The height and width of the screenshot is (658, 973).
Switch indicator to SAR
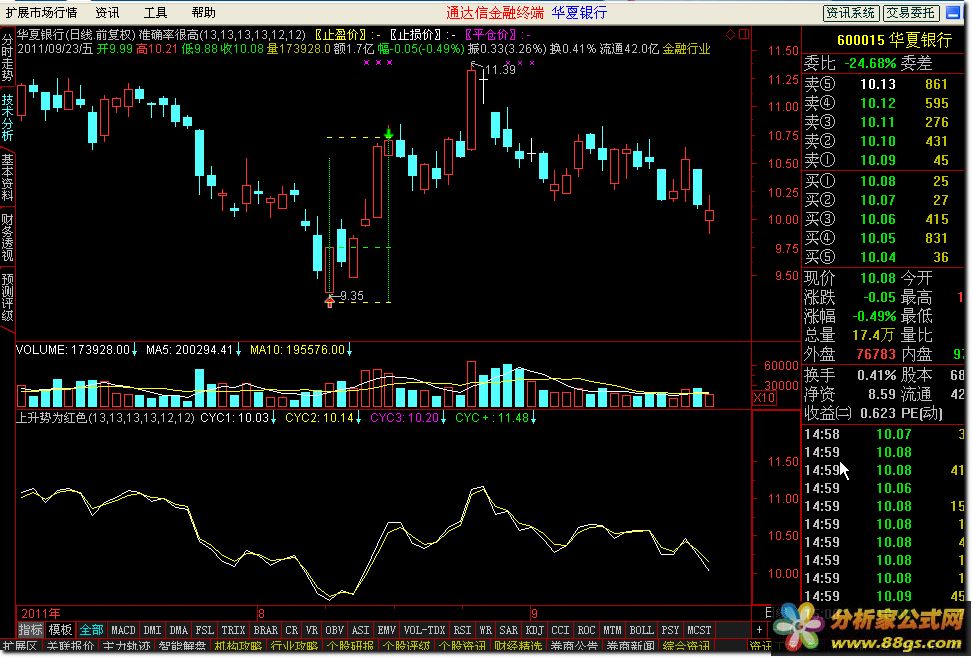(x=508, y=630)
